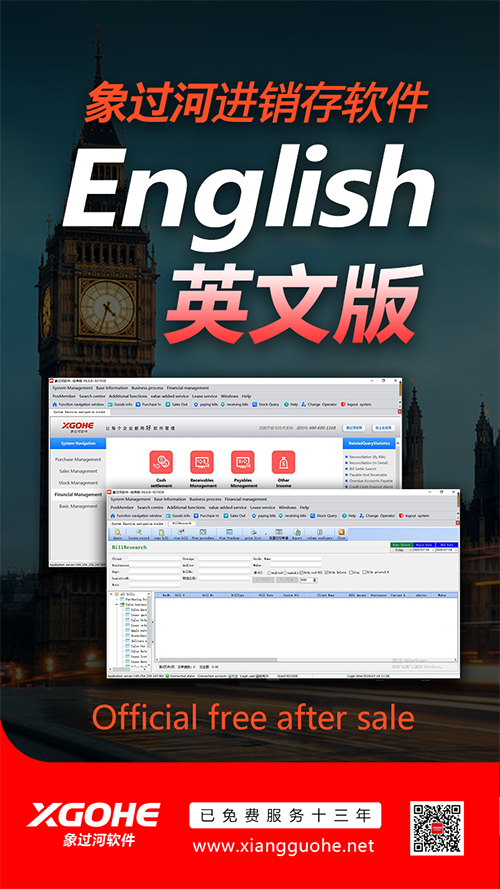Click the QR code on the red banner
The width and height of the screenshot is (500, 889).
coord(437,828)
